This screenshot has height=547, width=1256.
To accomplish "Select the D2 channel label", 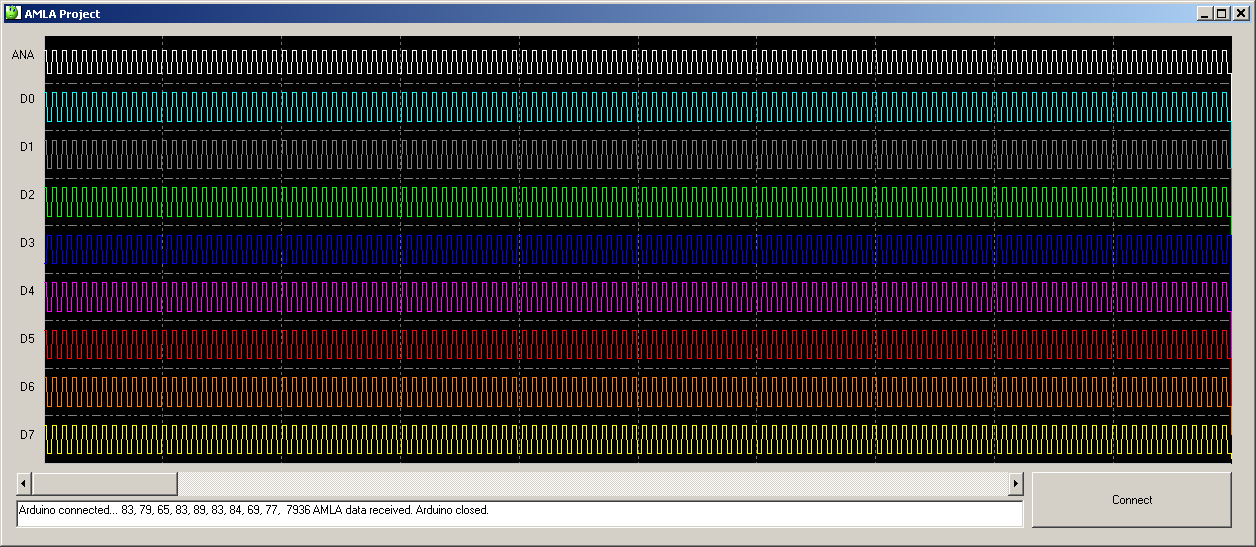I will [x=27, y=195].
